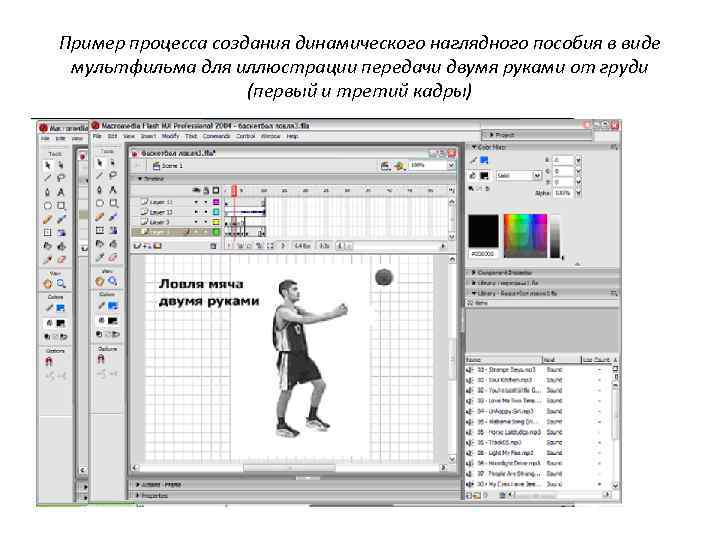Screen dimensions: 720x540
Task: Sort library by the Name column header
Action: pyautogui.click(x=503, y=360)
